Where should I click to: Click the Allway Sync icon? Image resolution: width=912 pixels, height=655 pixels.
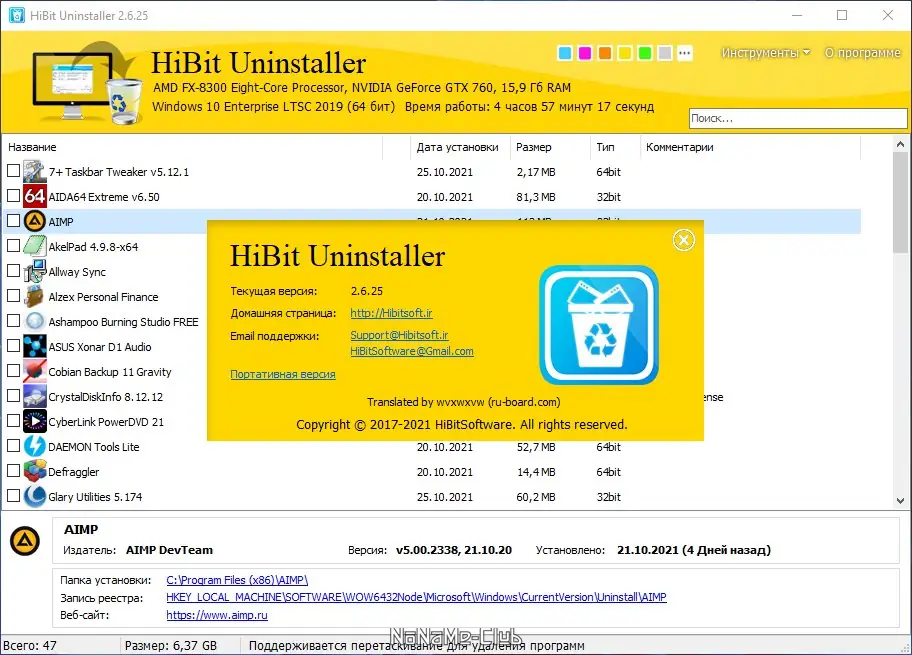[34, 271]
